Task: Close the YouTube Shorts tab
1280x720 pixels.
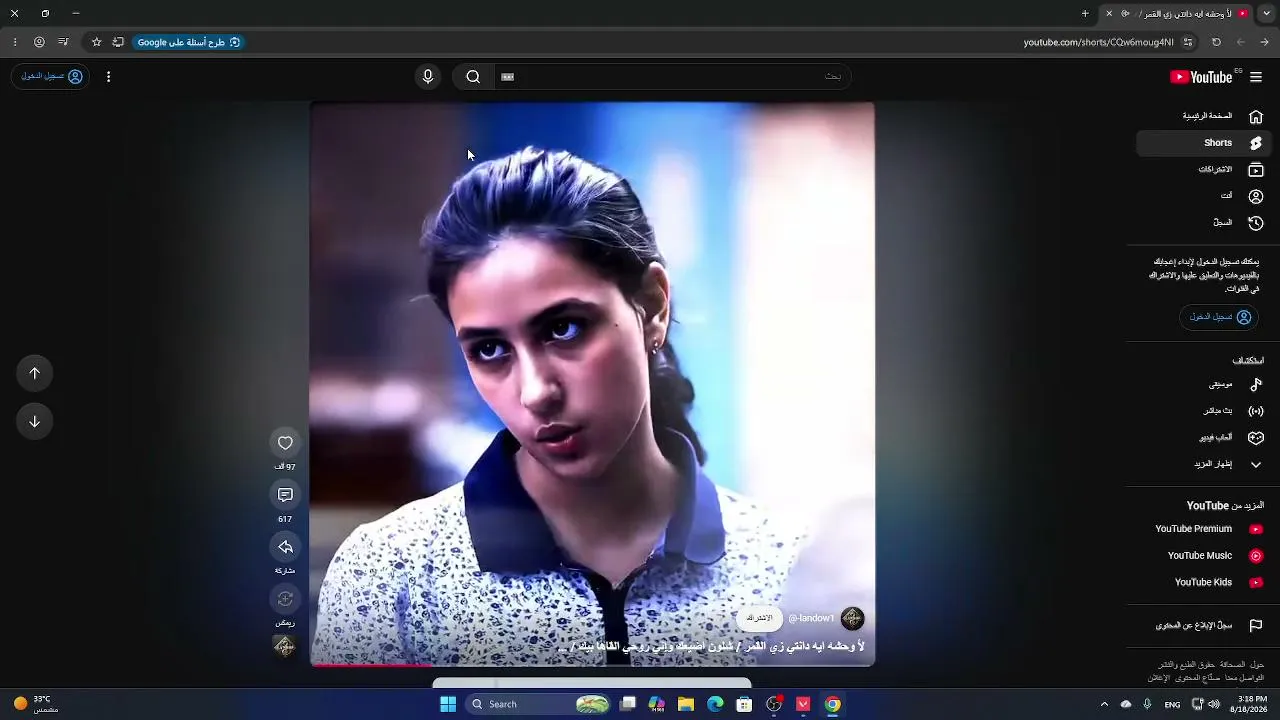Action: [1109, 14]
